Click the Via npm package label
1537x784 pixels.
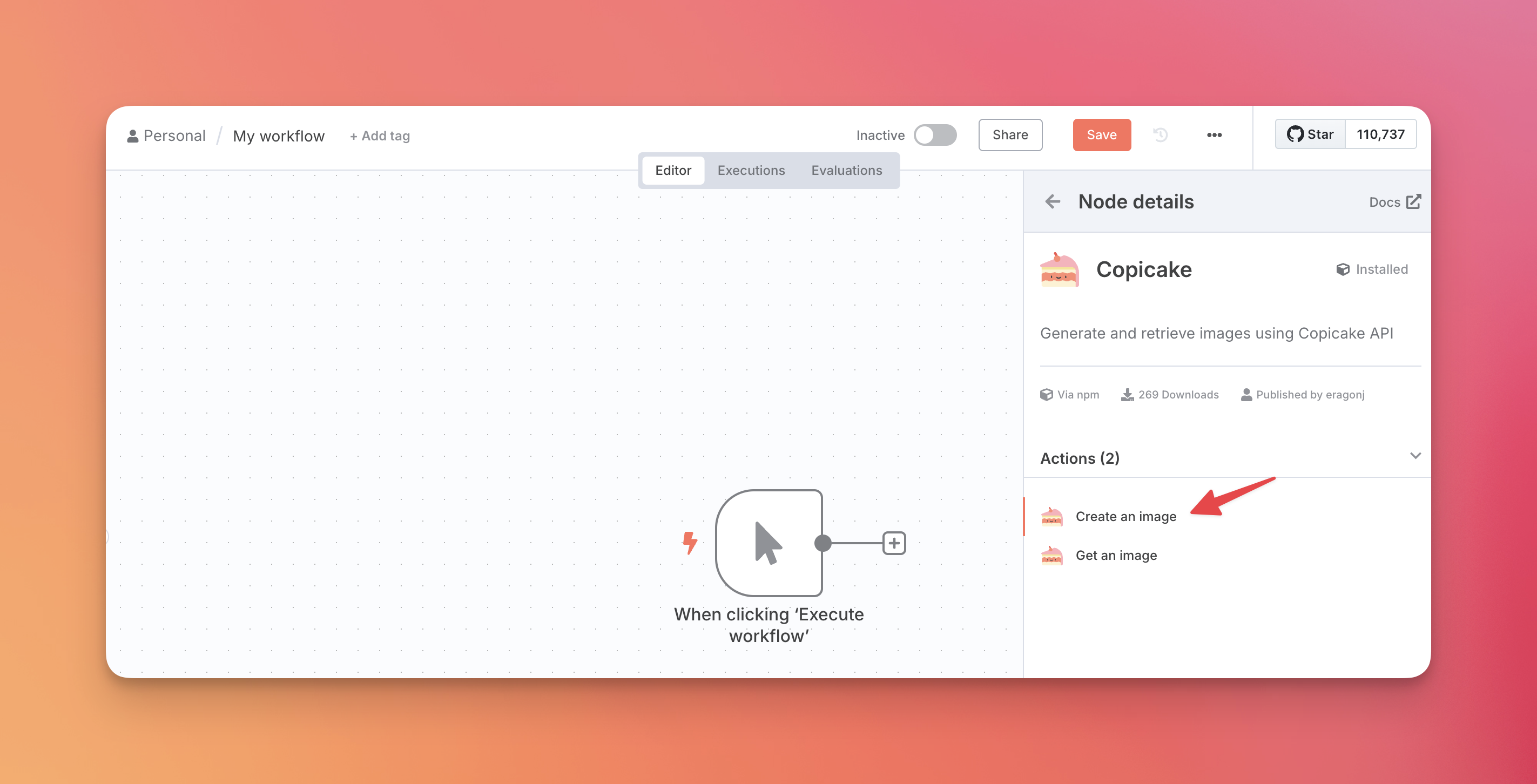(x=1069, y=394)
